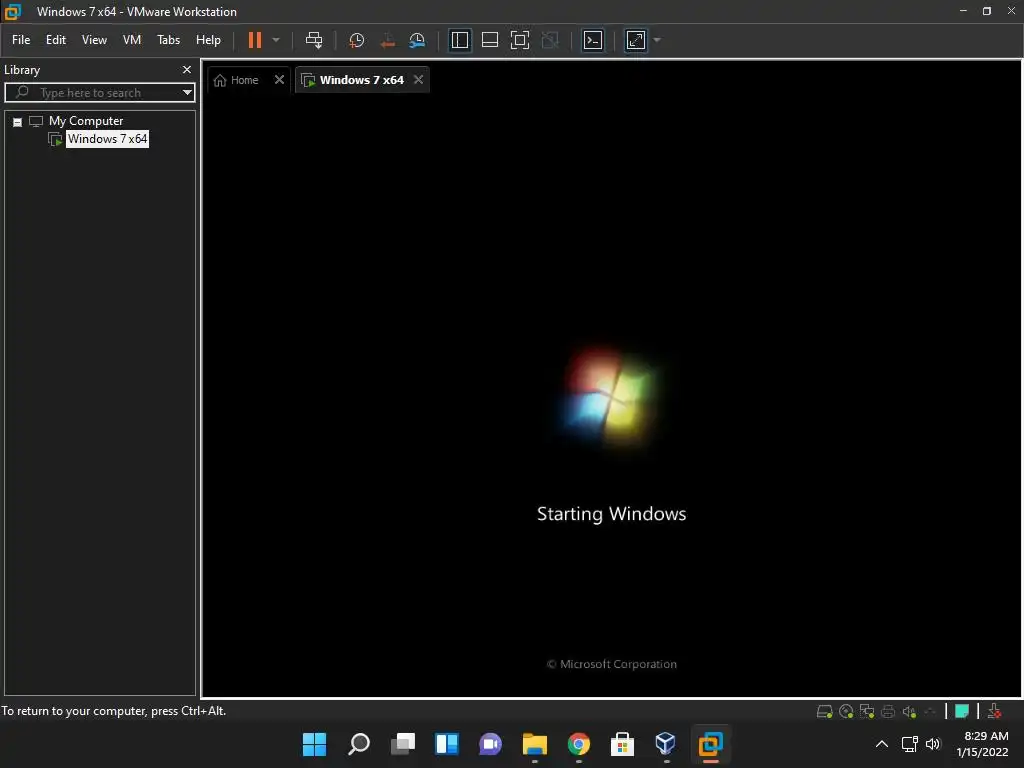The width and height of the screenshot is (1024, 768).
Task: Open the Help menu
Action: tap(208, 40)
